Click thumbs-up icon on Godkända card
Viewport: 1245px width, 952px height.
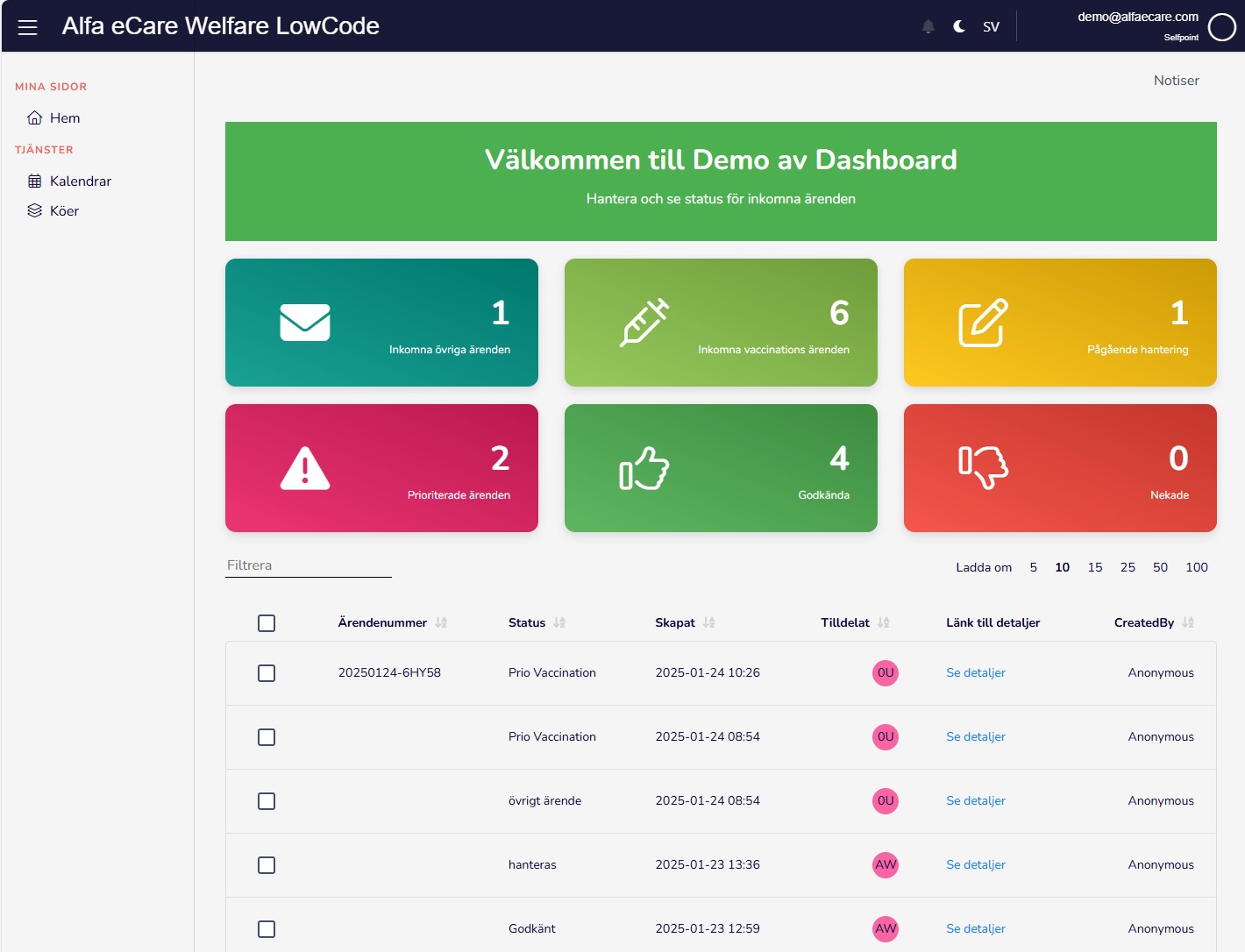click(644, 468)
